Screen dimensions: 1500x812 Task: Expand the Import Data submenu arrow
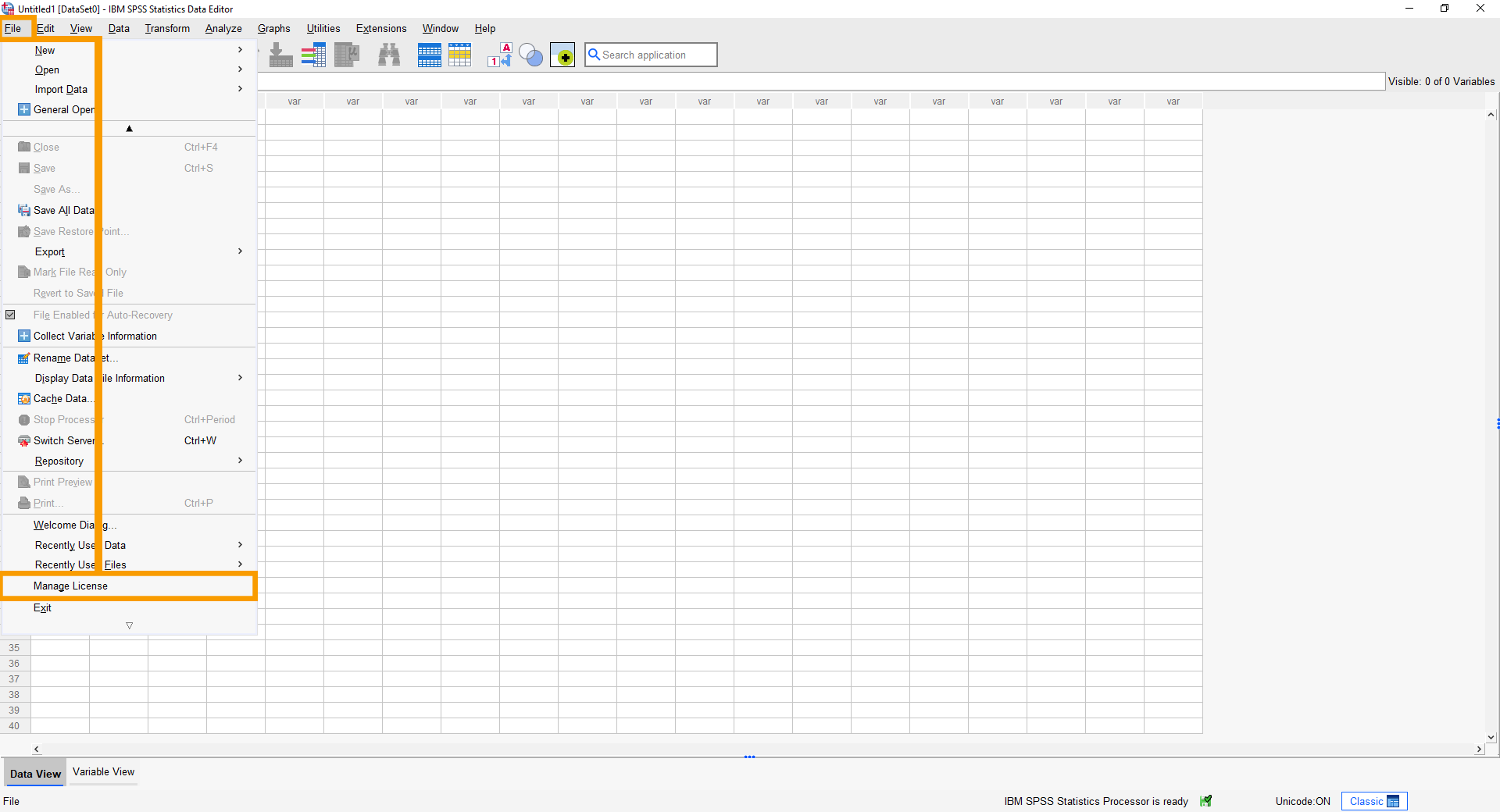240,89
